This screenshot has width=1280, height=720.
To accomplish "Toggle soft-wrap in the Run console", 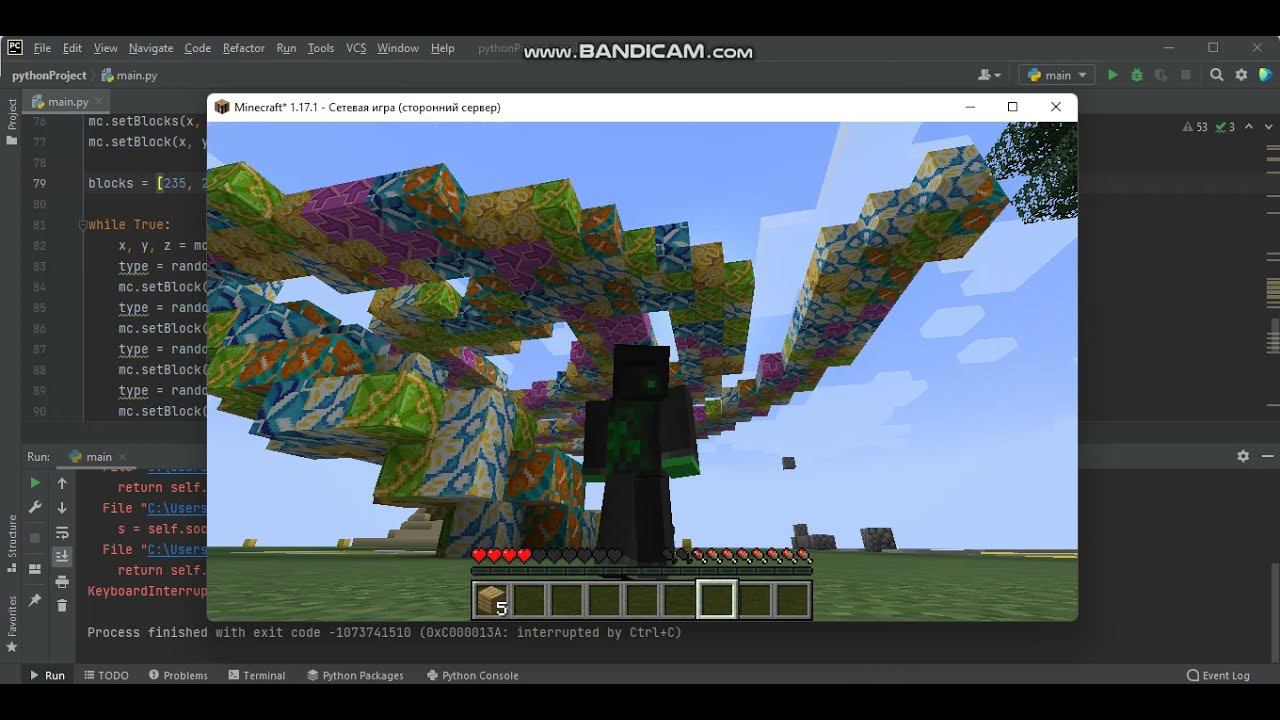I will point(62,533).
